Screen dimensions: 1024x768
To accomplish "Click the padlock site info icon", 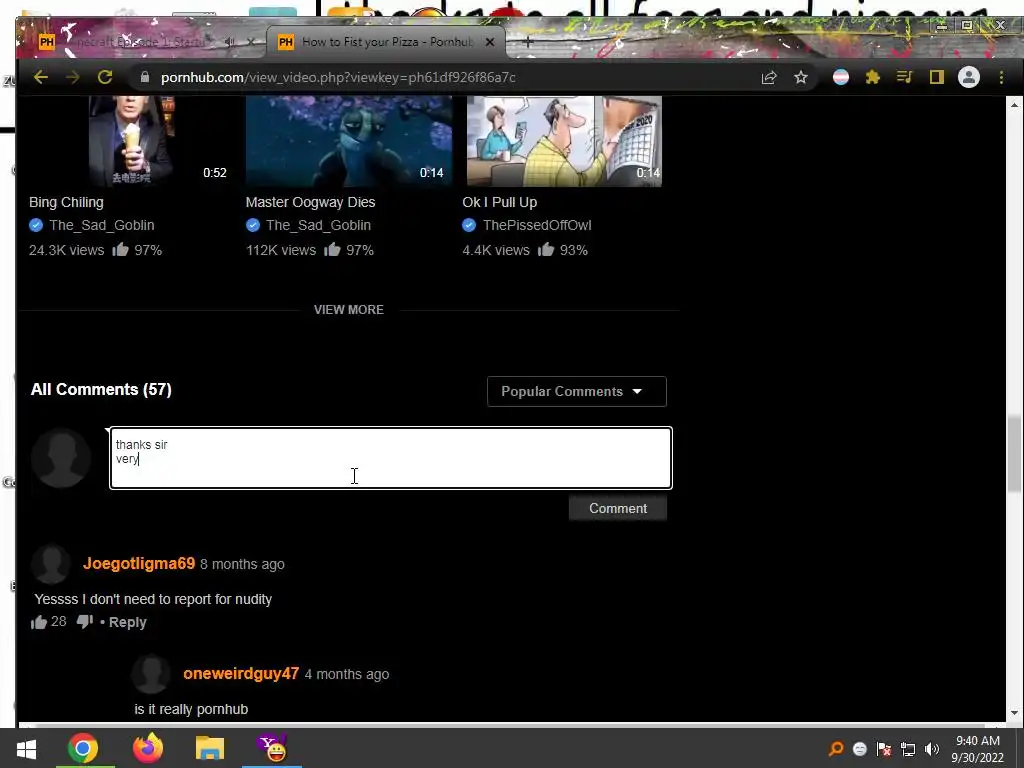I will point(144,77).
